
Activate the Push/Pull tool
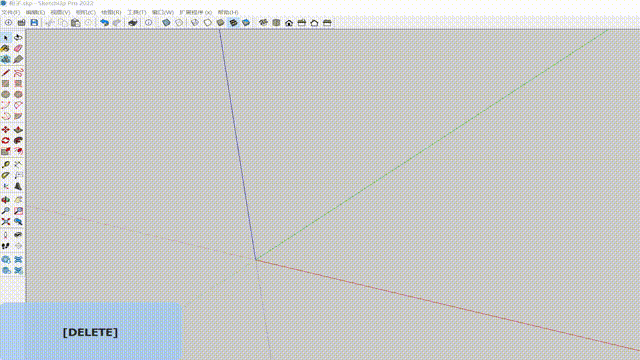pos(18,130)
